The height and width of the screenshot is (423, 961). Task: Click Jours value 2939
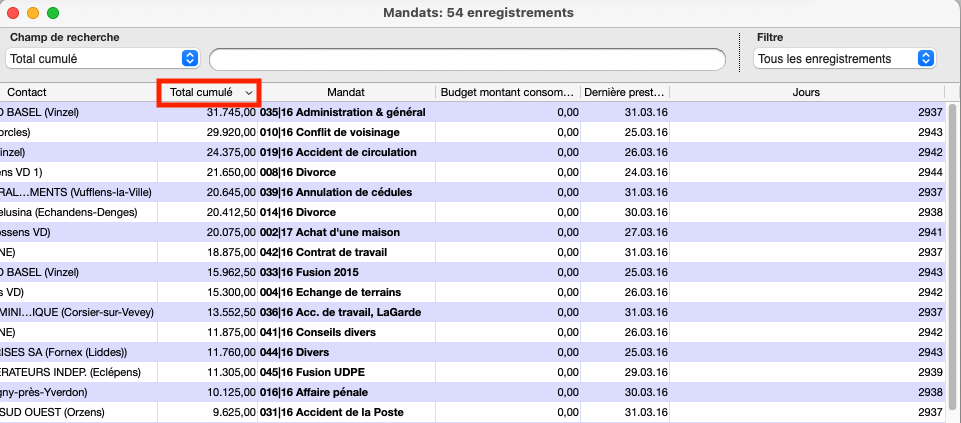930,372
